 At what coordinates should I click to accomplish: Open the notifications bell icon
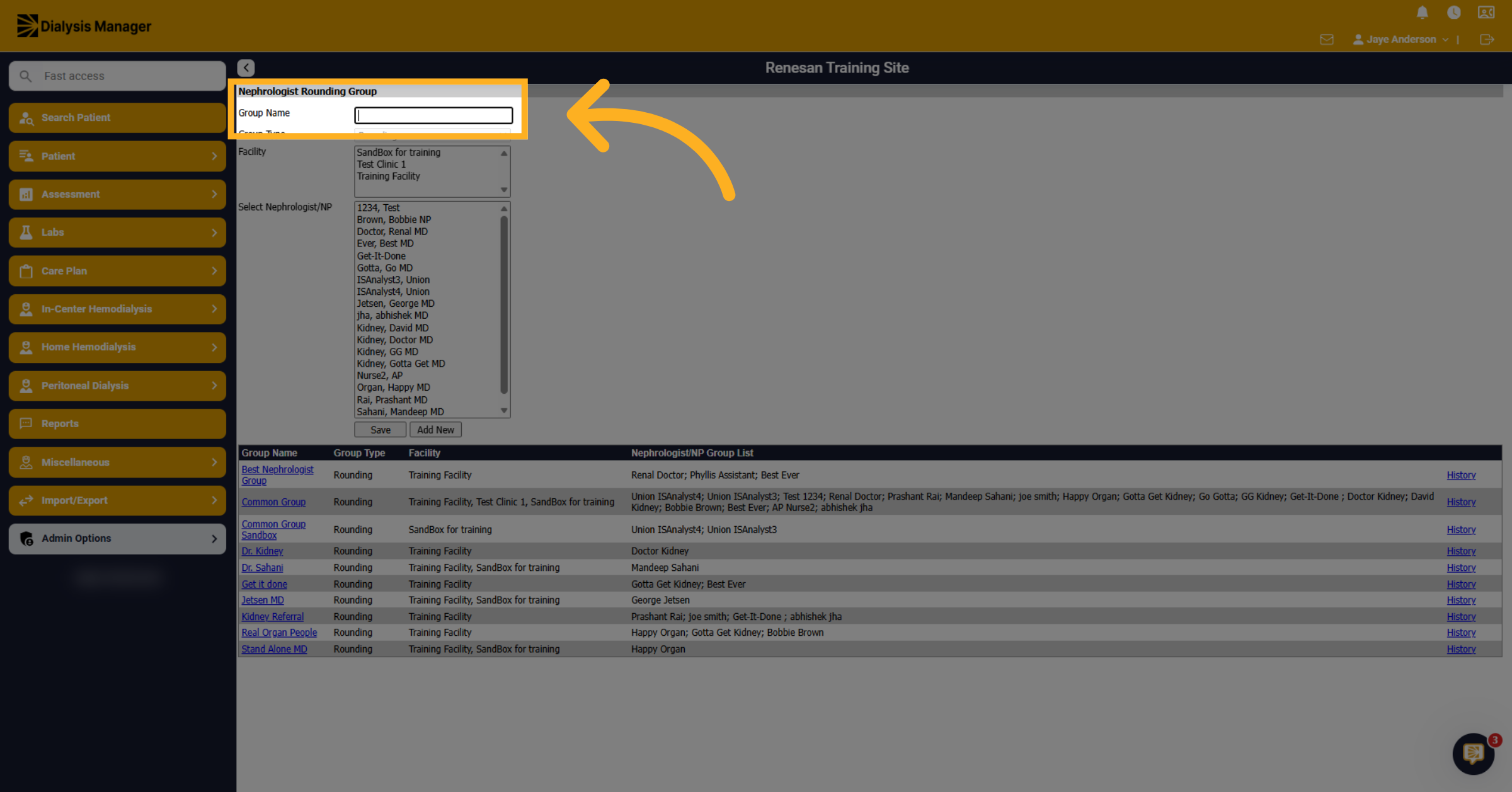tap(1422, 13)
